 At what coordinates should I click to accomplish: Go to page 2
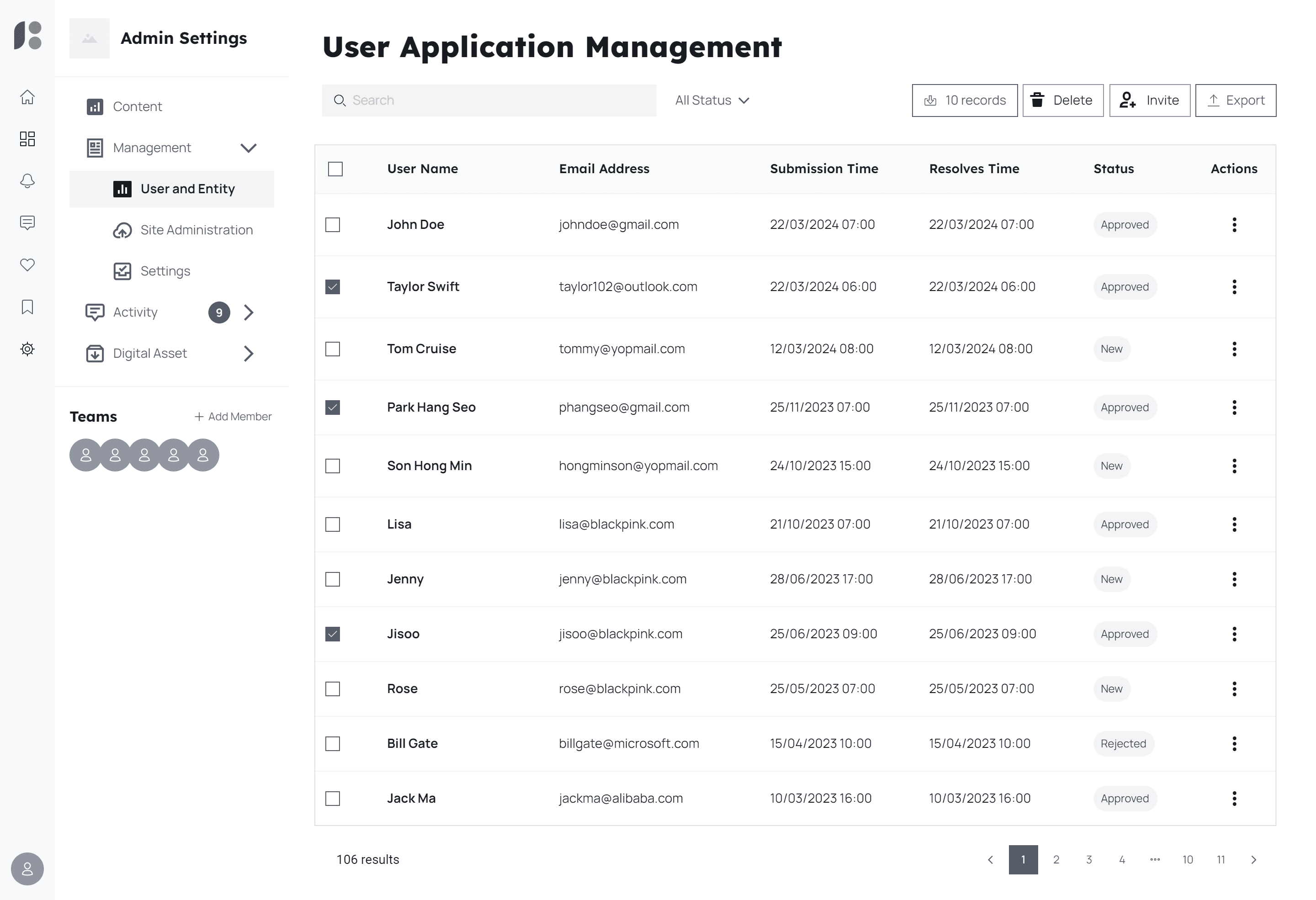pyautogui.click(x=1056, y=860)
